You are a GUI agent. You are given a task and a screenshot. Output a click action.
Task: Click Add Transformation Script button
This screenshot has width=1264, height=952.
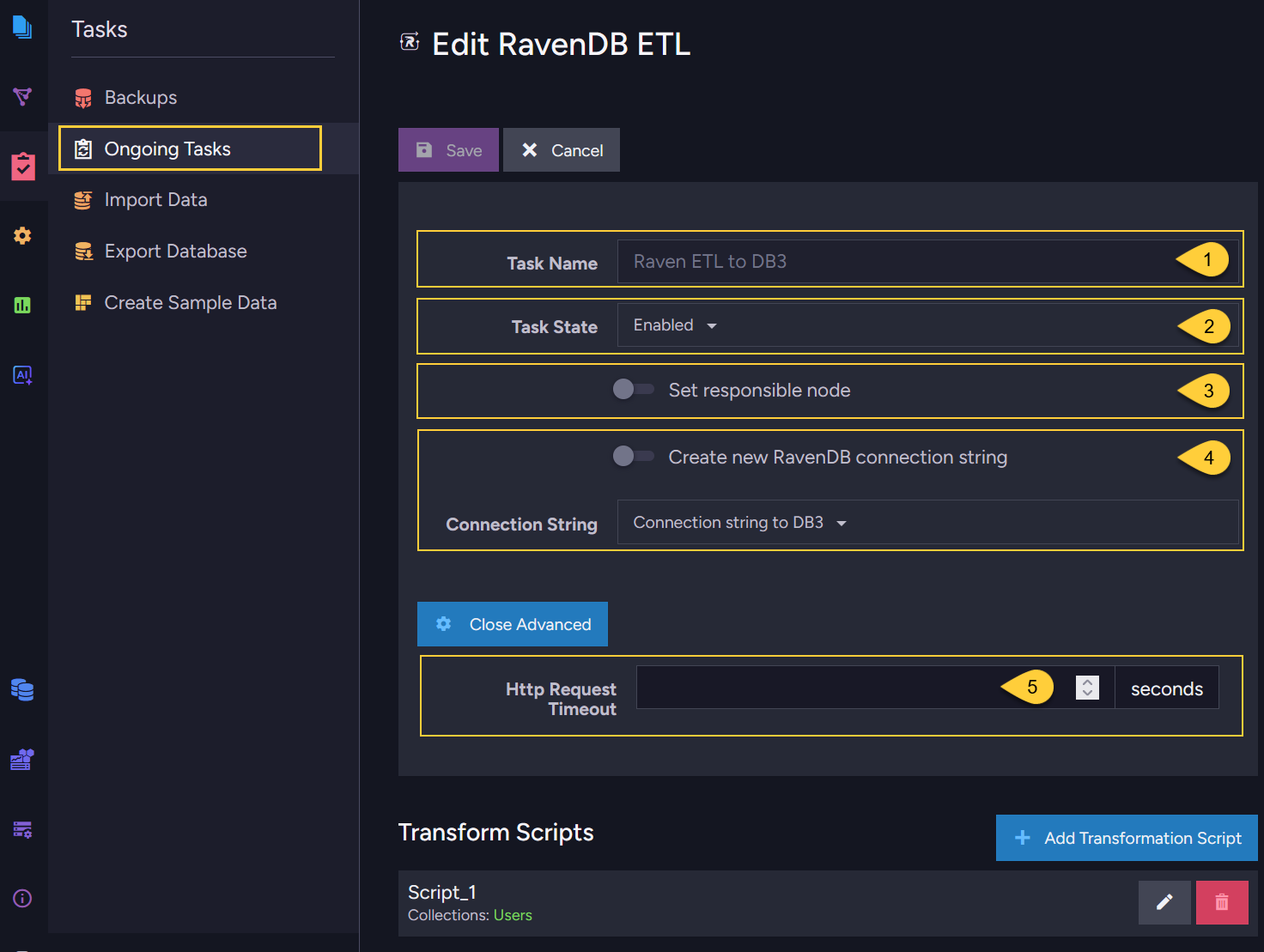pos(1127,838)
